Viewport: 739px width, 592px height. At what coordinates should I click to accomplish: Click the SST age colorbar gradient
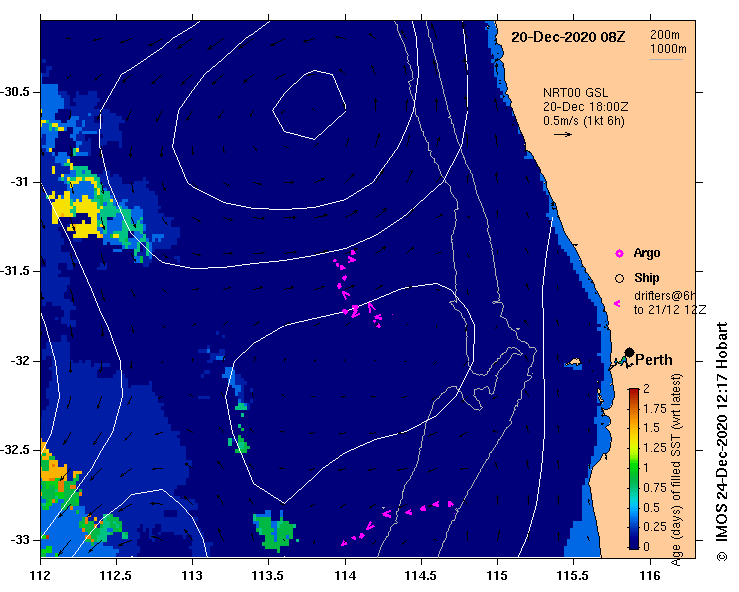633,469
